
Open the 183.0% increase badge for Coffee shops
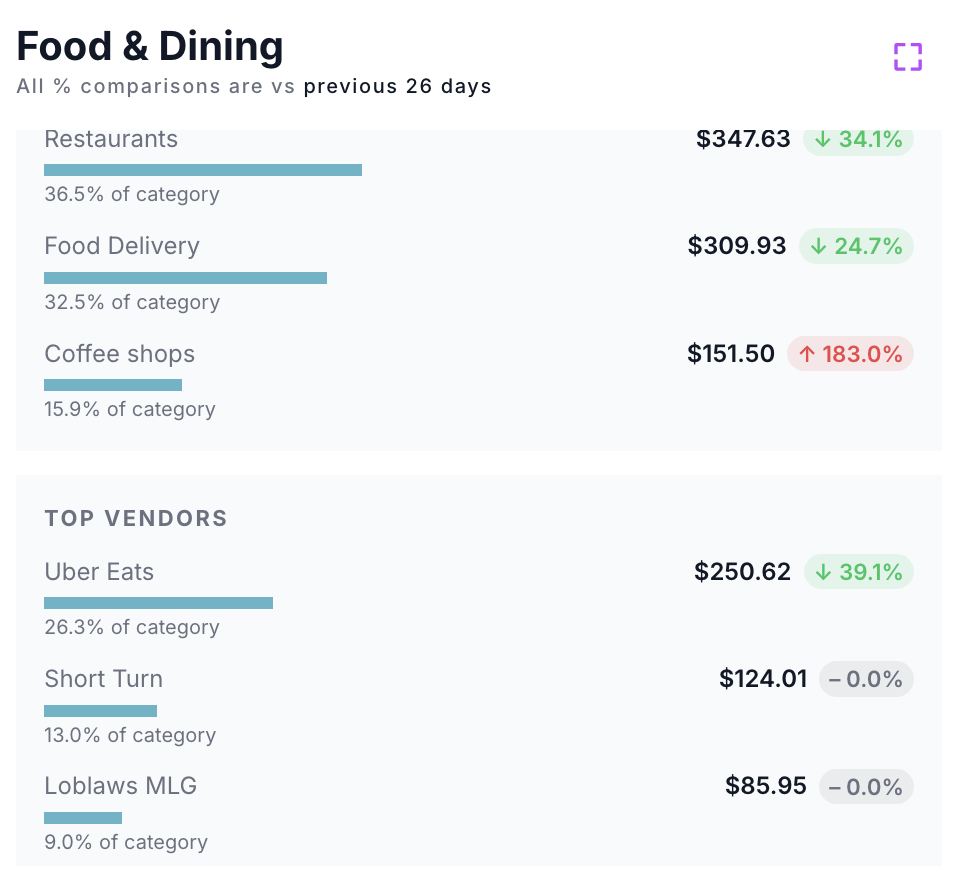[x=850, y=354]
